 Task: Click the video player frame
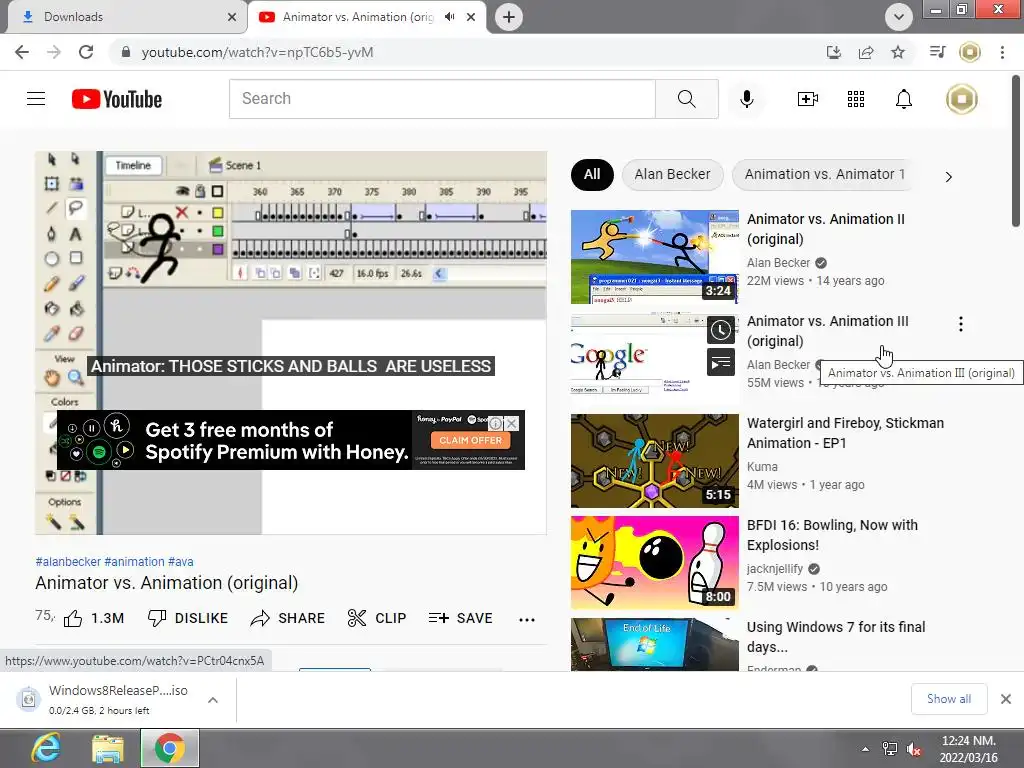point(291,343)
